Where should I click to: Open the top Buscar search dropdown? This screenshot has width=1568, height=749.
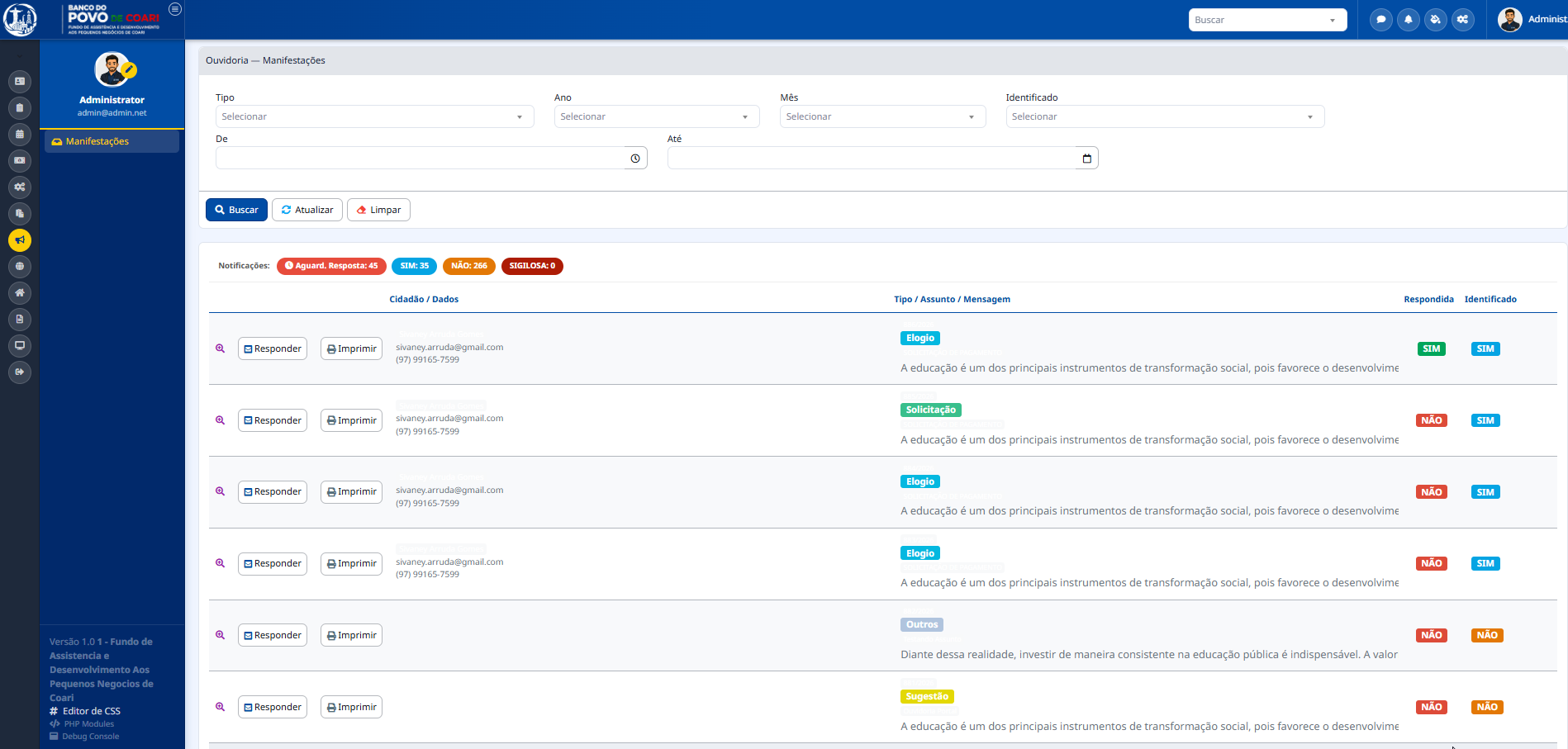click(1267, 20)
